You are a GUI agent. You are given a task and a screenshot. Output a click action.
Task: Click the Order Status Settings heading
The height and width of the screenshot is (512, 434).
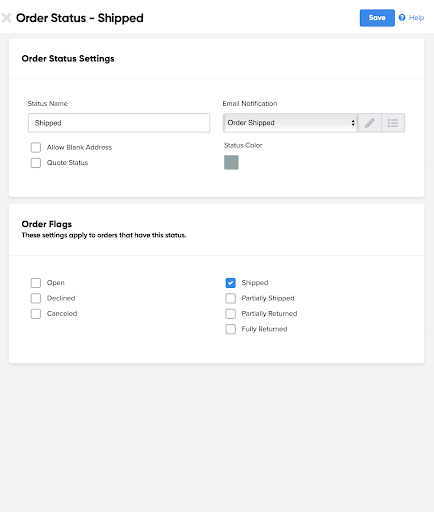[x=68, y=59]
